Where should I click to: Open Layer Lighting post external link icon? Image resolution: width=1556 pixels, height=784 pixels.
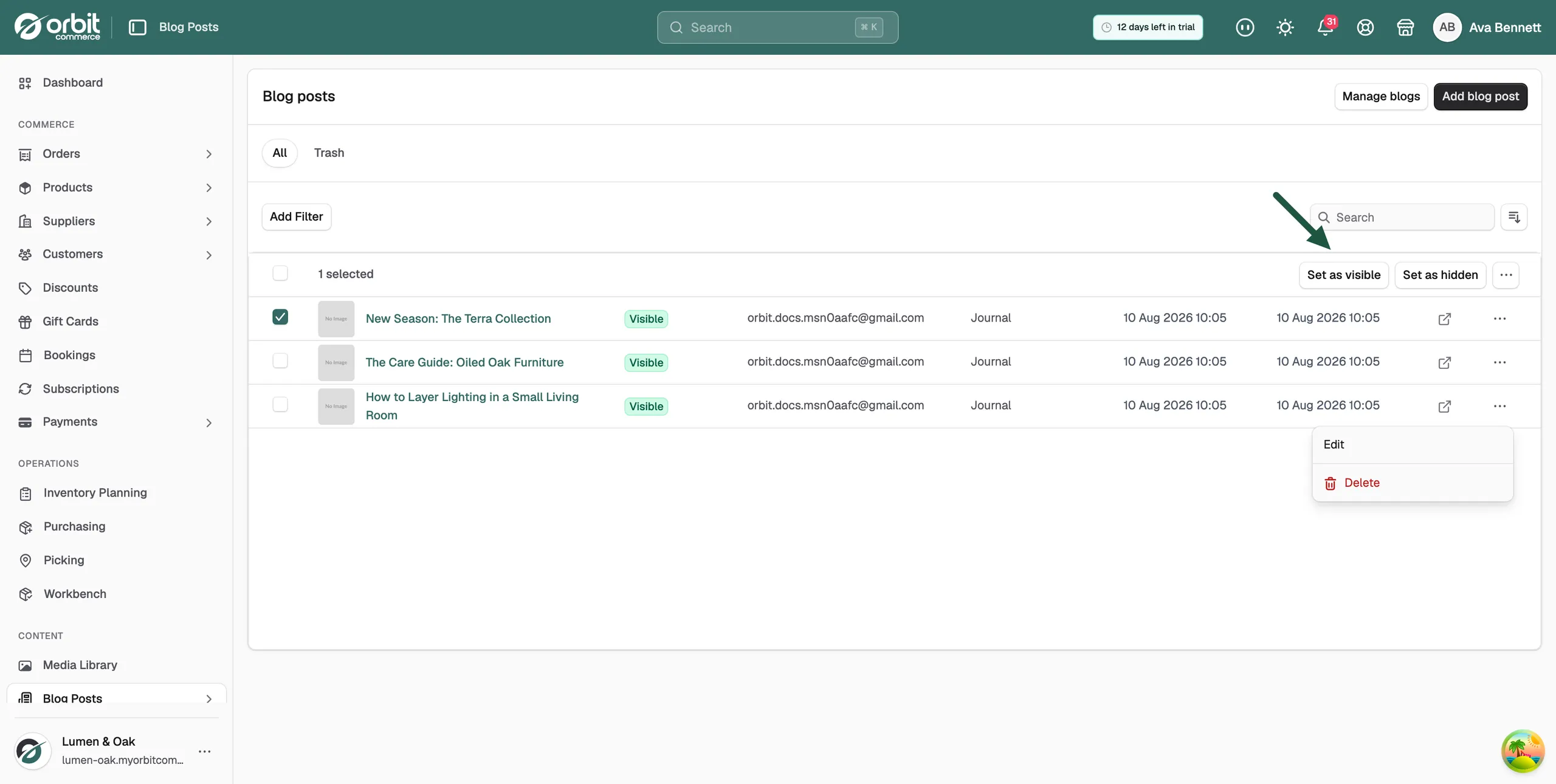click(1445, 406)
